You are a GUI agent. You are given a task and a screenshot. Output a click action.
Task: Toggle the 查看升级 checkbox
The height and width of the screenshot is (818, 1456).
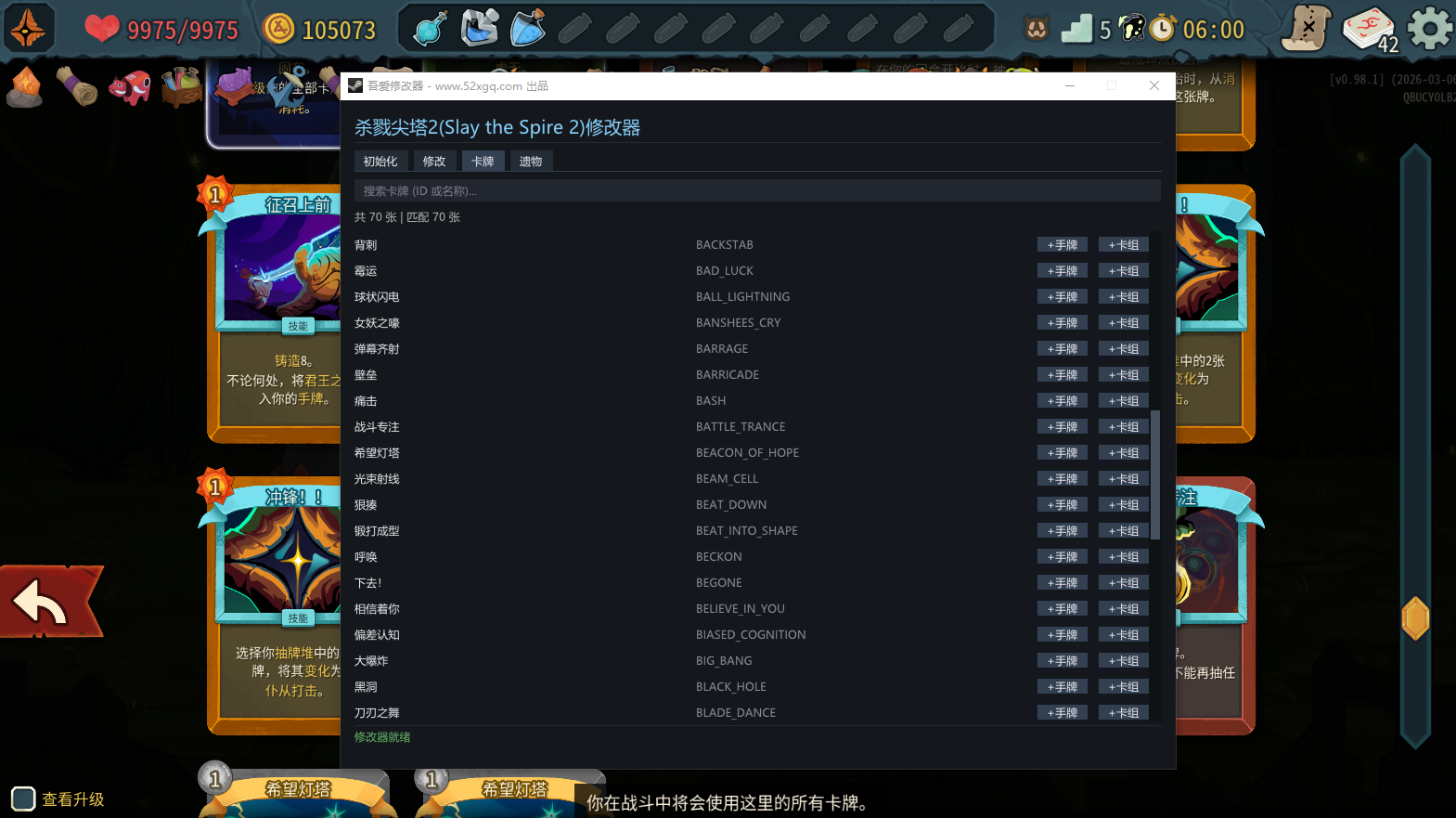pyautogui.click(x=23, y=799)
